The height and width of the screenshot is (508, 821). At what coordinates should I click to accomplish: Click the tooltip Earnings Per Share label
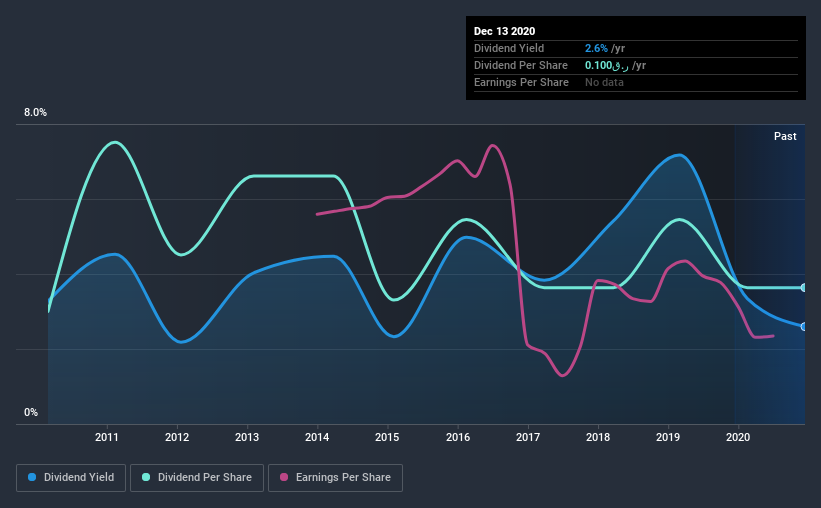click(x=521, y=82)
